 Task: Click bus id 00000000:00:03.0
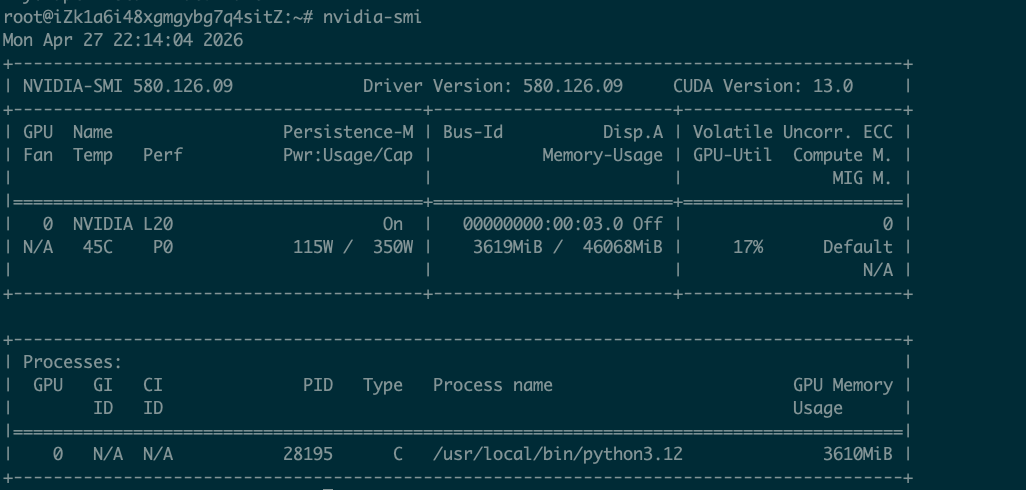click(x=543, y=224)
